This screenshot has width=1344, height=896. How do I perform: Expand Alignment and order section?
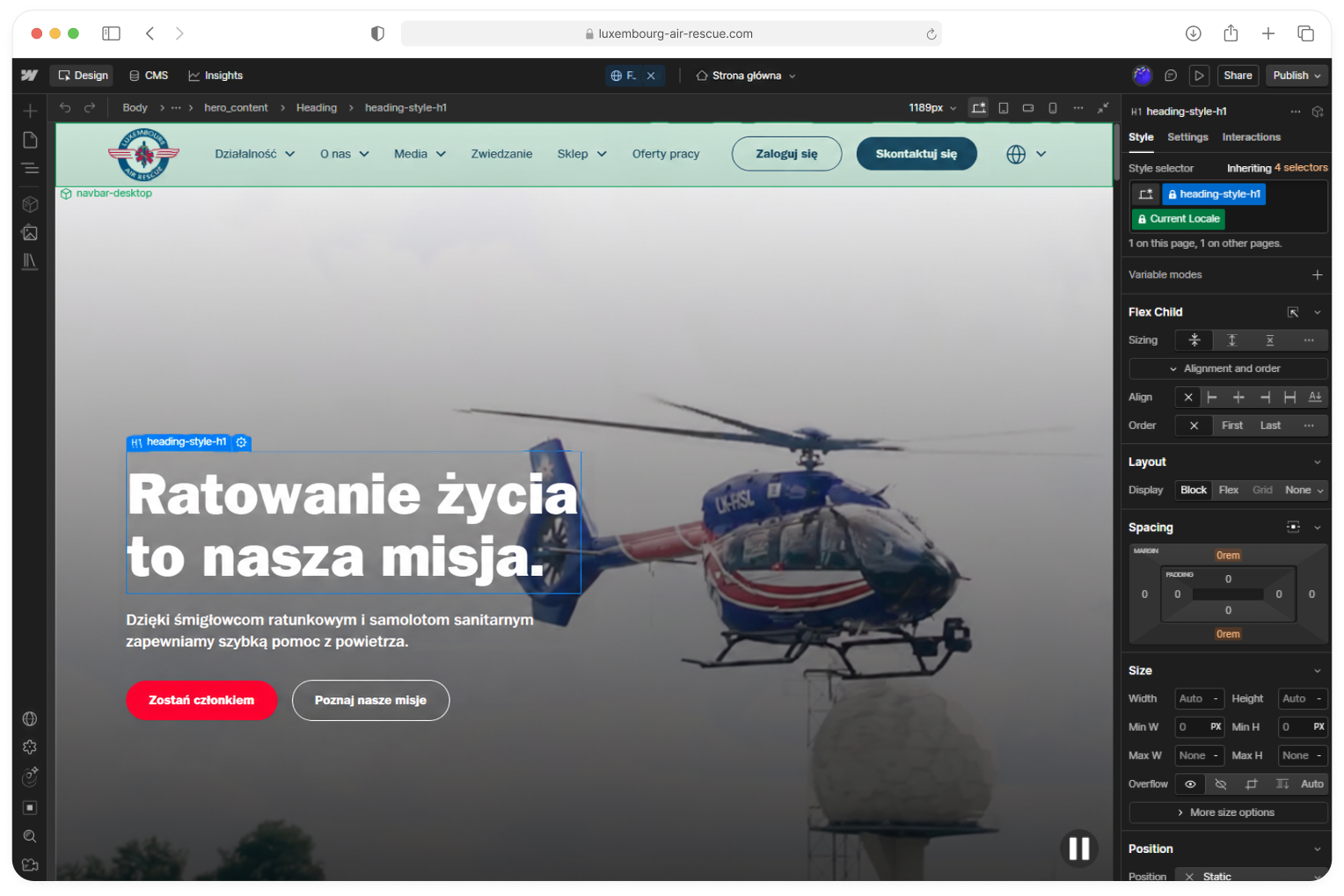coord(1228,368)
